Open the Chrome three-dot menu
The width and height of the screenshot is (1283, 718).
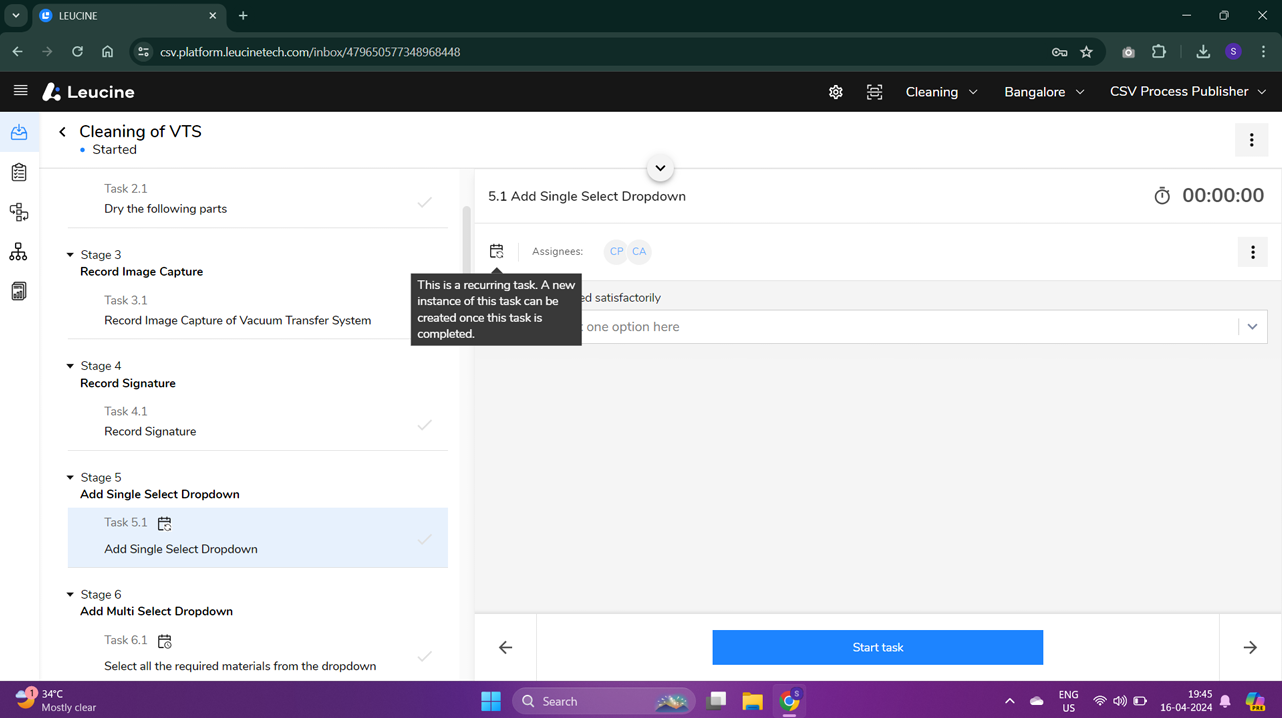point(1263,52)
